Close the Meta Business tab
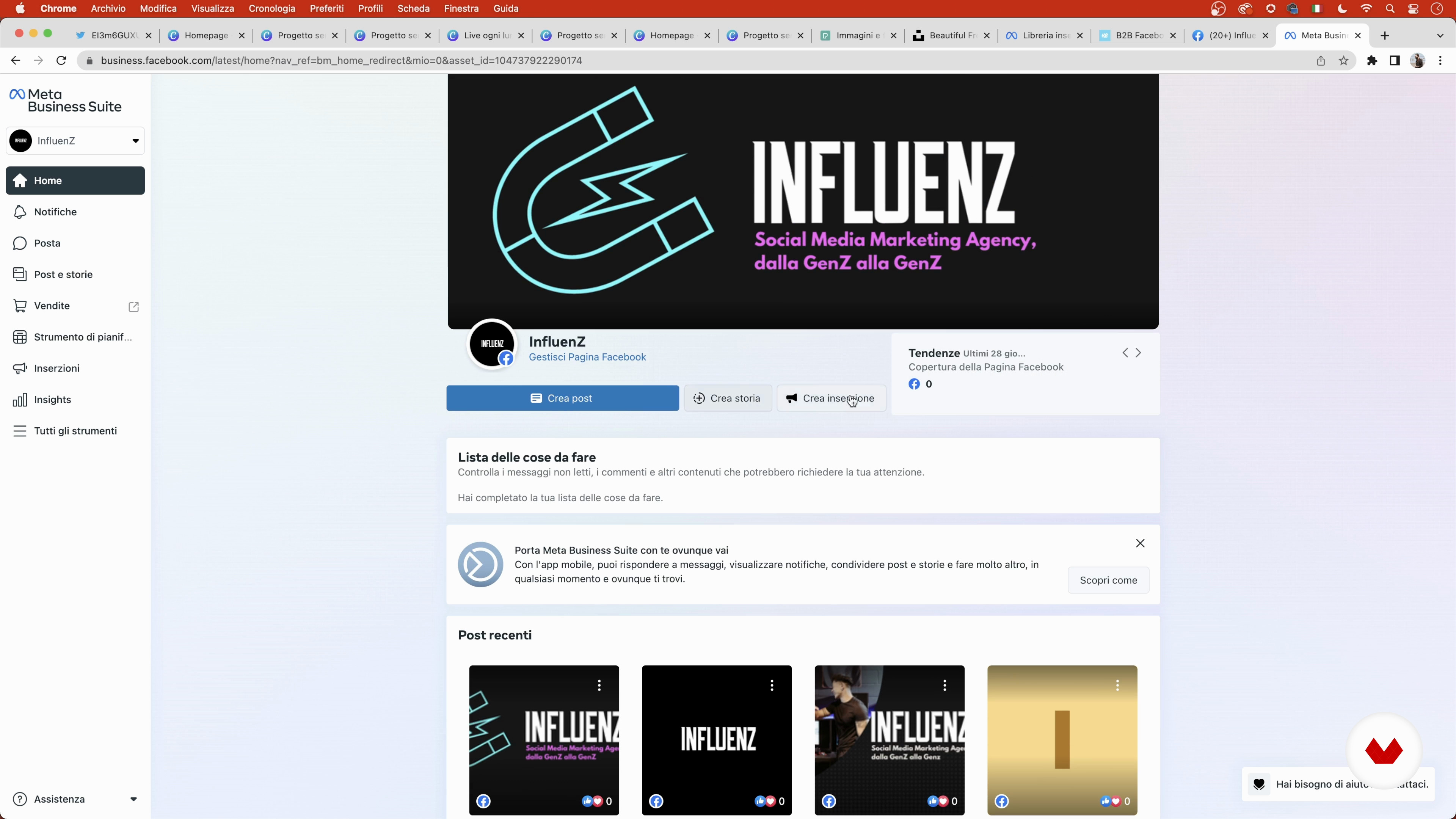Viewport: 1456px width, 819px height. pyautogui.click(x=1358, y=36)
